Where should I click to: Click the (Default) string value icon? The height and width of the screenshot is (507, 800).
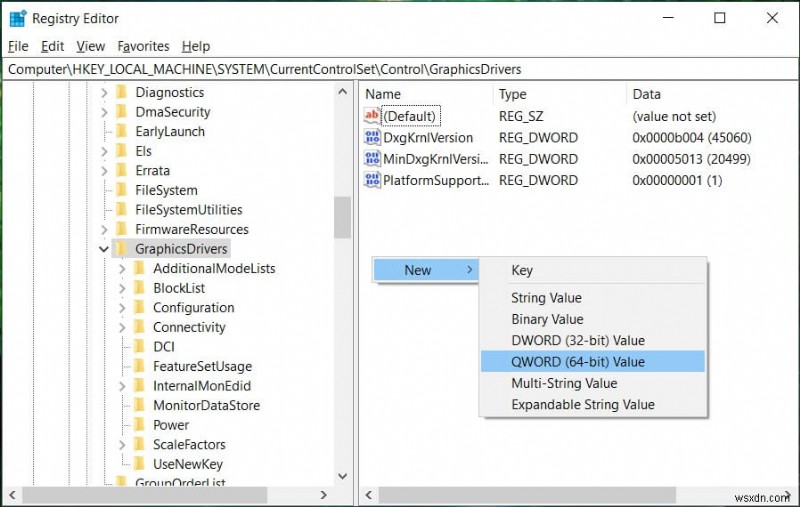(x=372, y=117)
